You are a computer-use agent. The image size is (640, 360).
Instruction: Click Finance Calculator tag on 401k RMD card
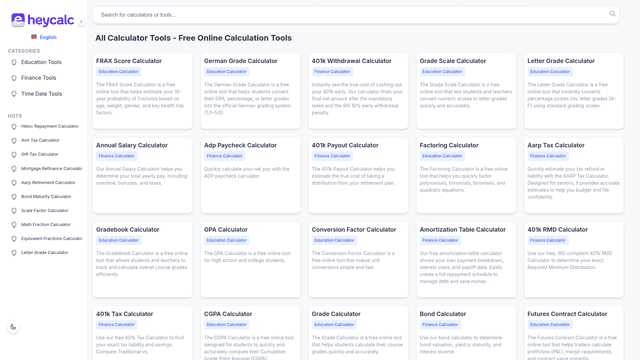[548, 240]
